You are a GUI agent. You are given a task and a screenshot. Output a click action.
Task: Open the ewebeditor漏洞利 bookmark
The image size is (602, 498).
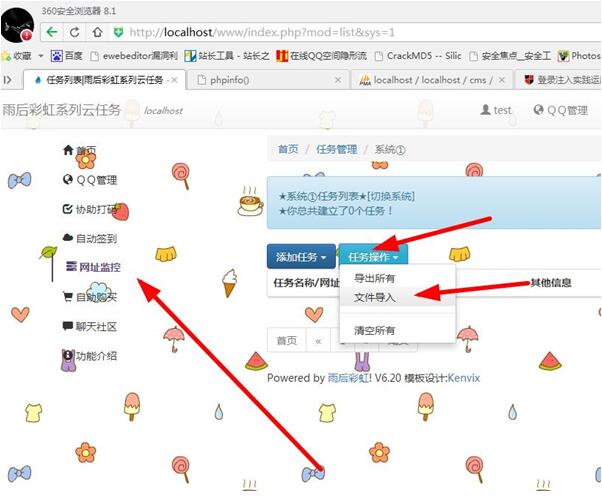point(134,56)
